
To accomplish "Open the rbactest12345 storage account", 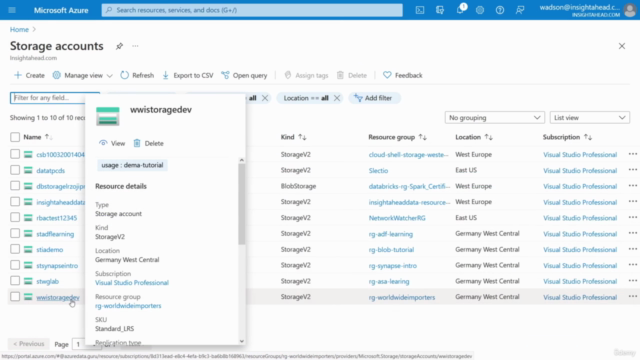I will click(x=57, y=218).
